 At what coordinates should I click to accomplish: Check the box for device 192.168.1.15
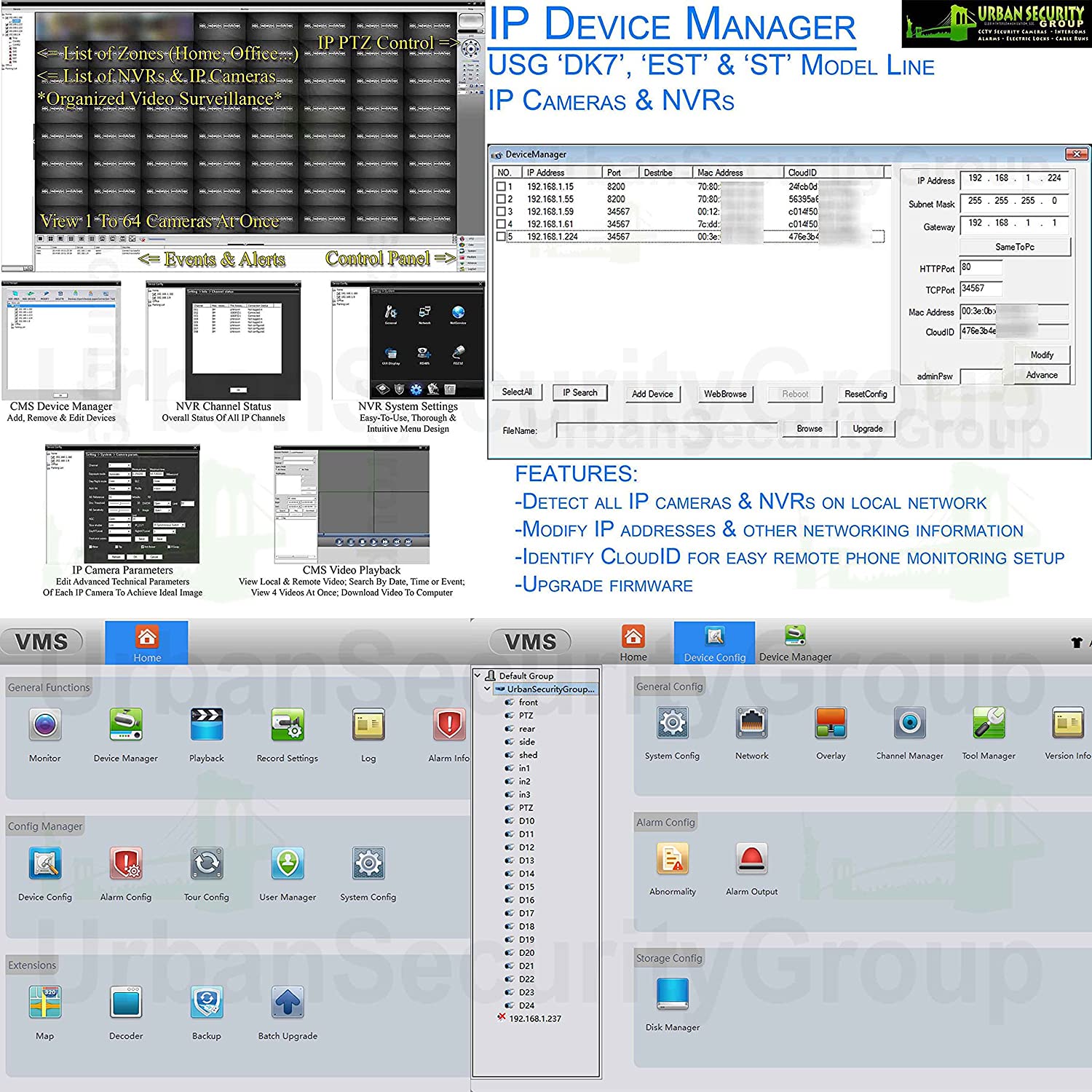pyautogui.click(x=501, y=186)
